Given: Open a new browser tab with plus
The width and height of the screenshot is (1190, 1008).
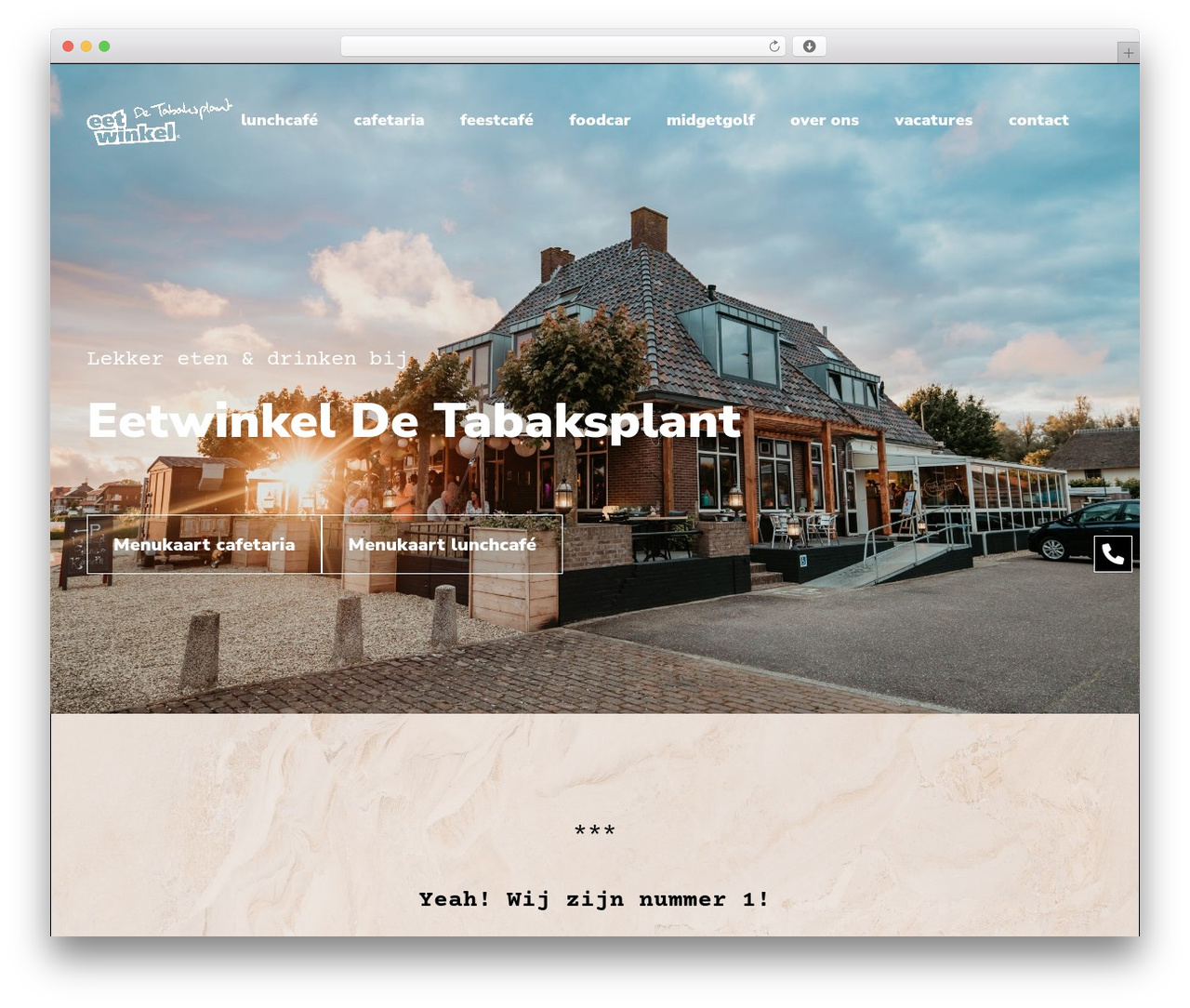Looking at the screenshot, I should tap(1128, 53).
